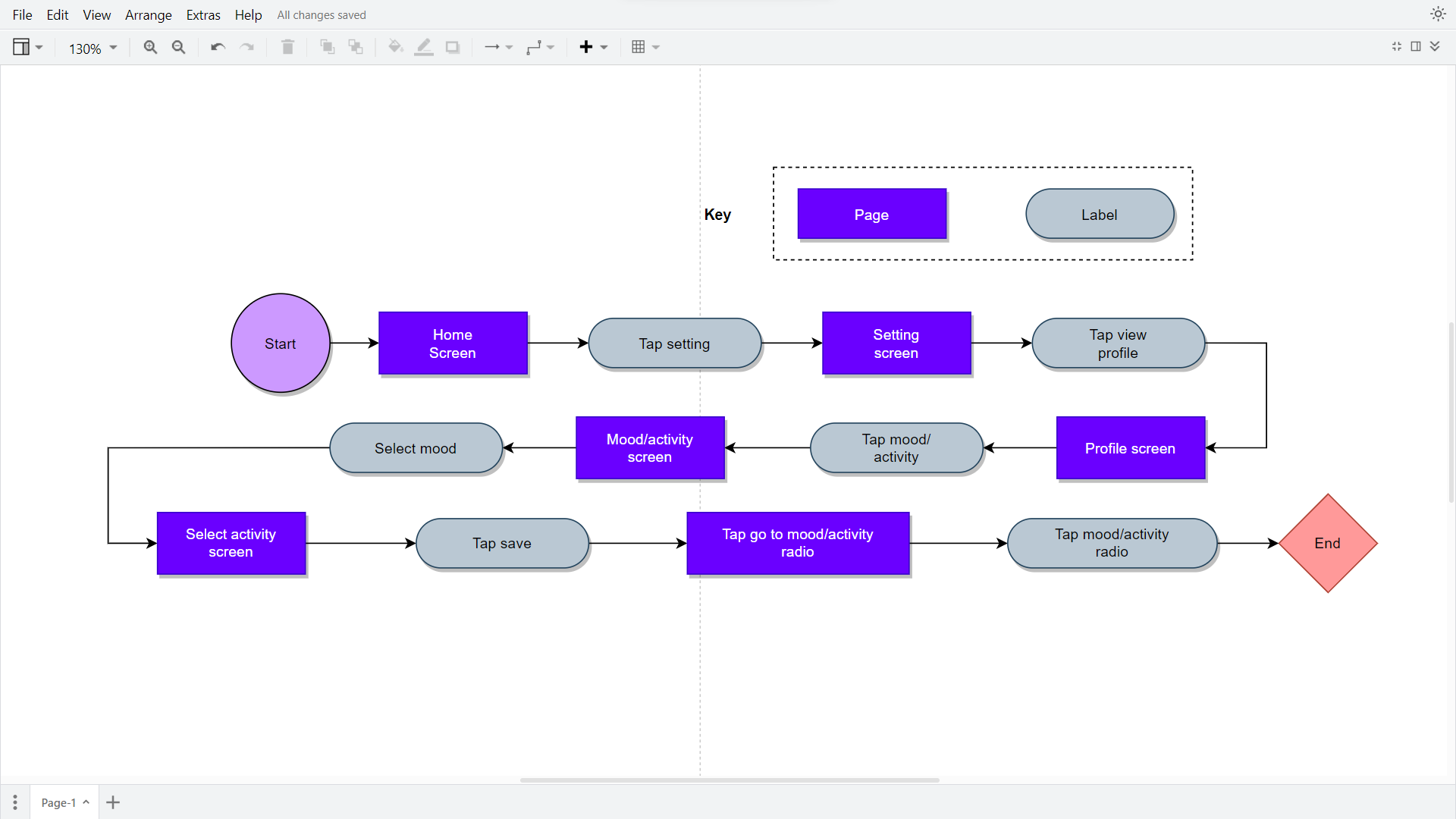Undo the last action
This screenshot has width=1456, height=819.
click(218, 47)
